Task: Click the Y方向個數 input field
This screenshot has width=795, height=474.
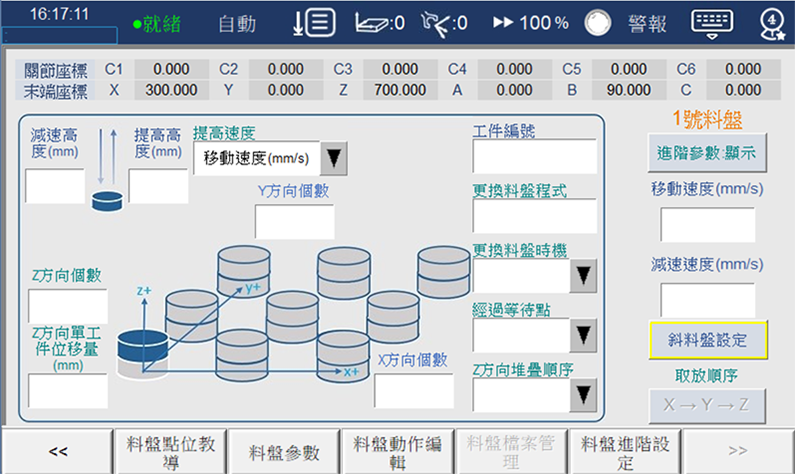Action: [x=295, y=222]
